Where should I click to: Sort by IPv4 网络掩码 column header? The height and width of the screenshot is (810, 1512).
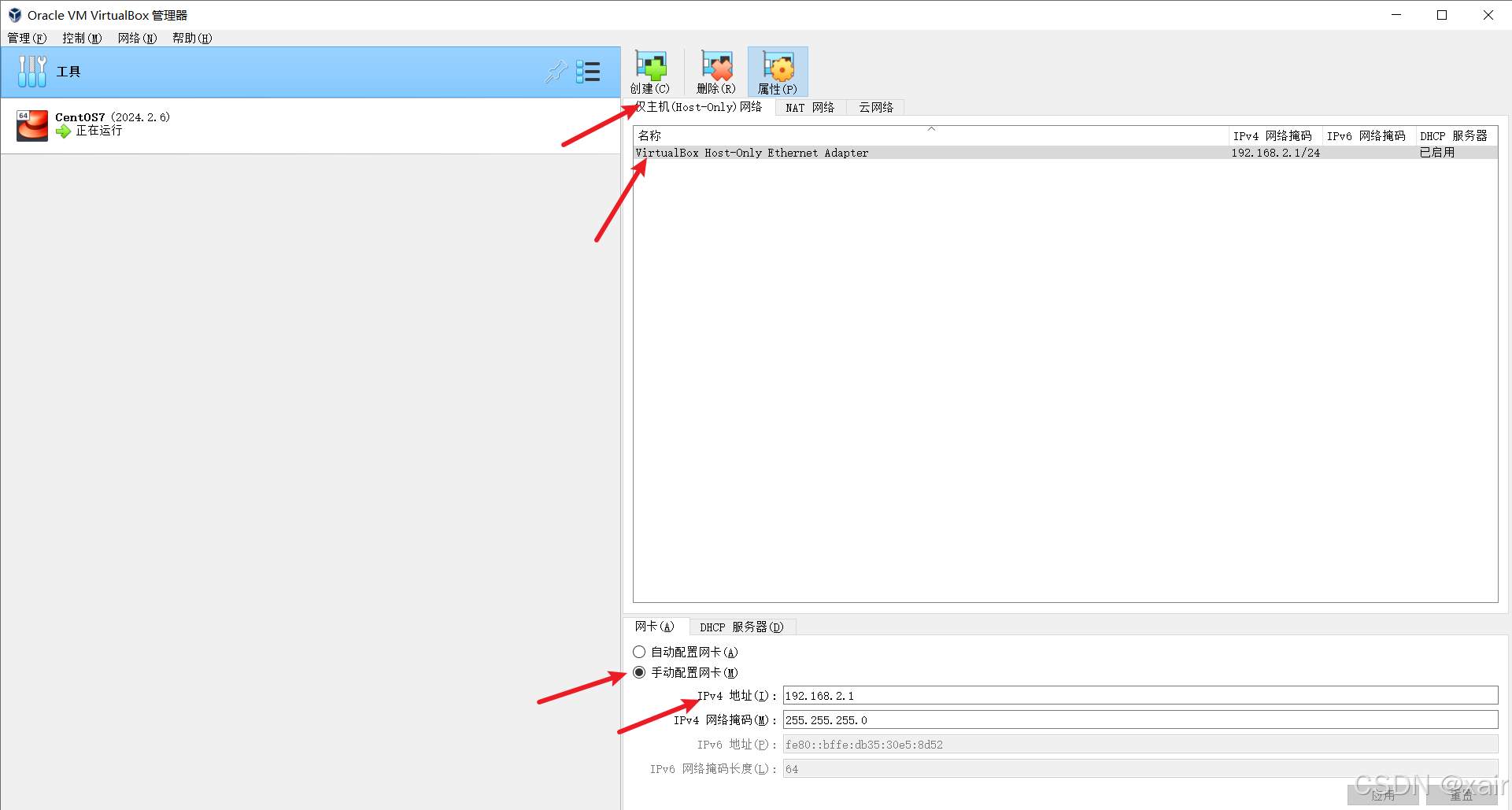(x=1275, y=135)
